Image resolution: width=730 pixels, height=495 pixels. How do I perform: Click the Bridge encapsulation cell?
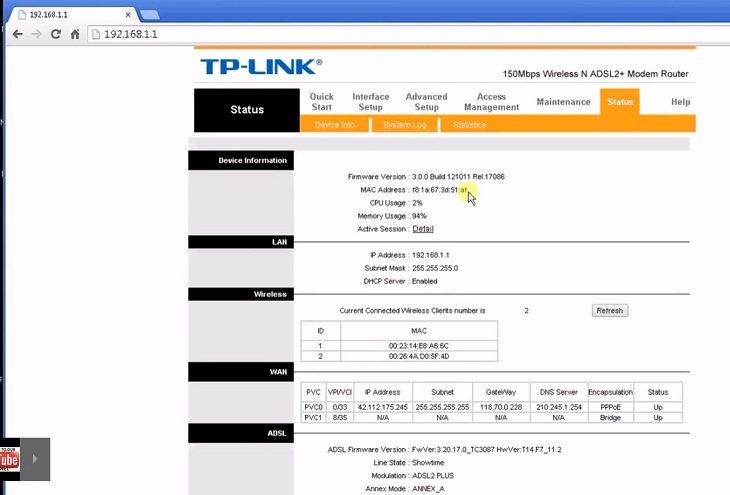tap(610, 418)
